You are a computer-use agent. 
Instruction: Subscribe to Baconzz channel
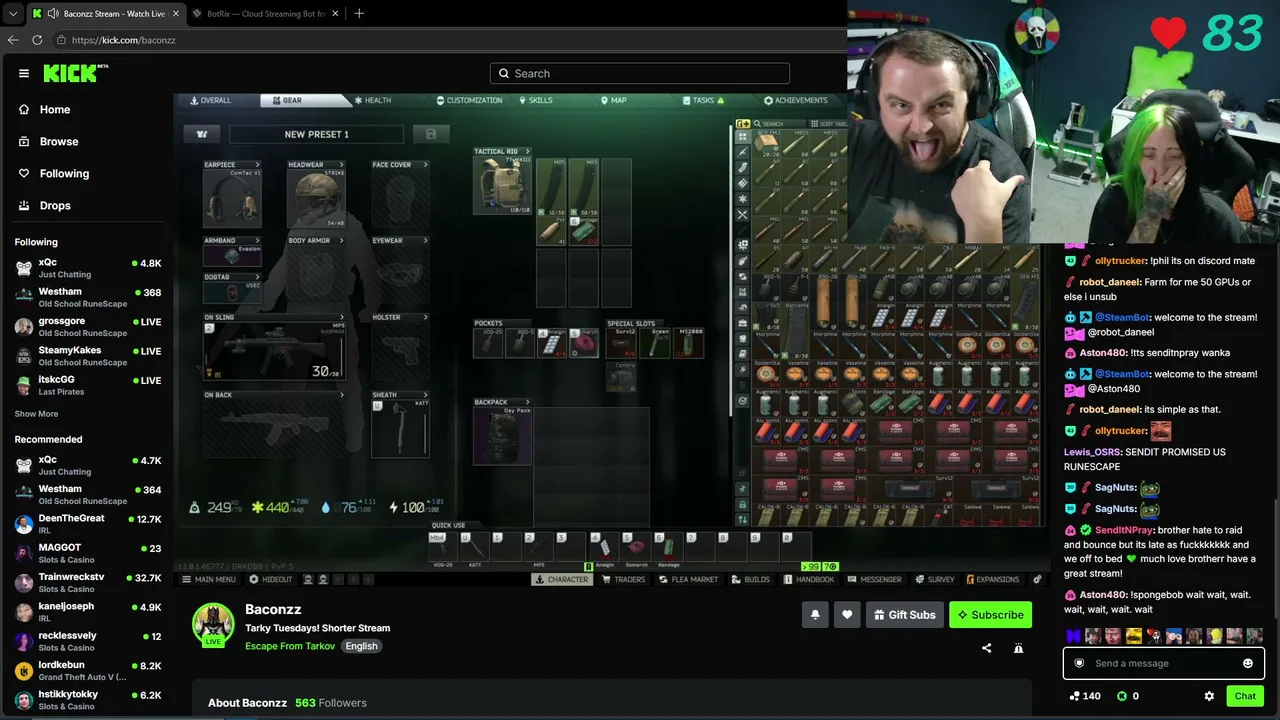pyautogui.click(x=990, y=615)
